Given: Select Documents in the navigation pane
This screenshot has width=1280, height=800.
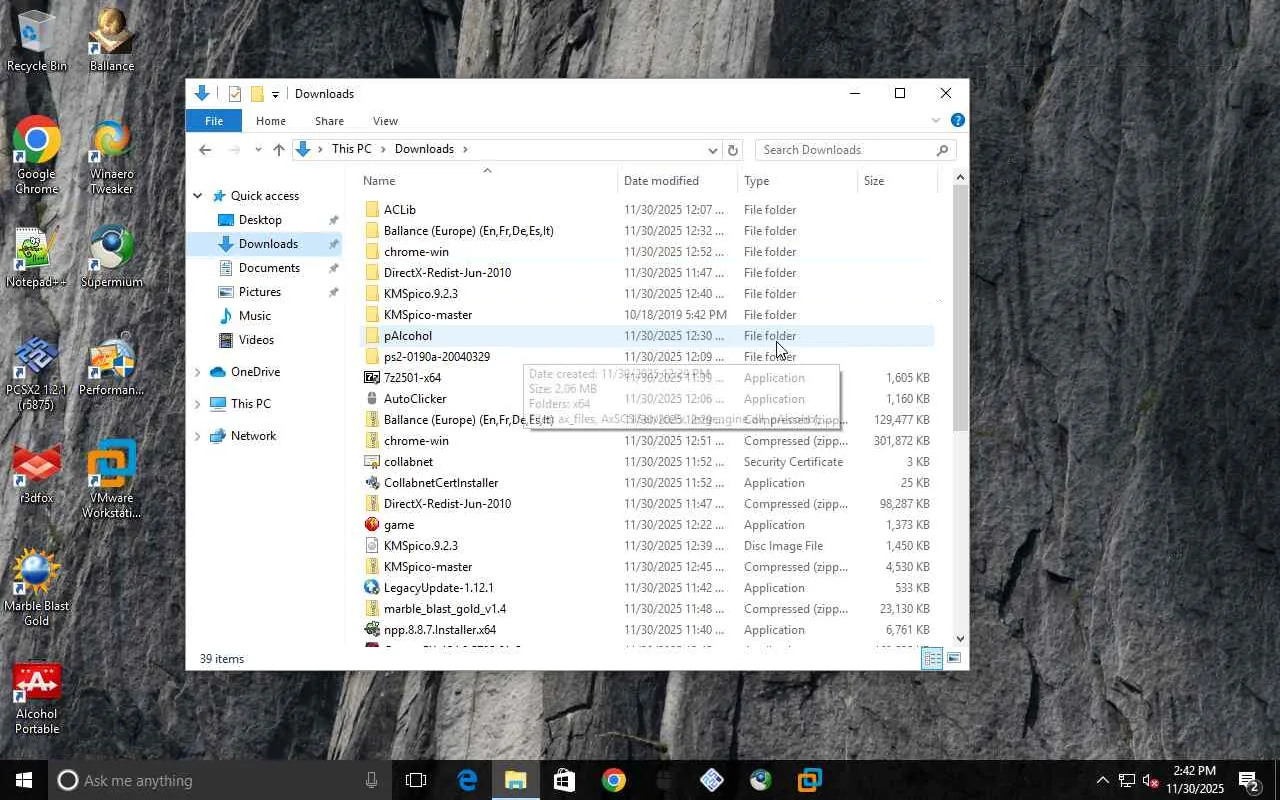Looking at the screenshot, I should [x=269, y=268].
